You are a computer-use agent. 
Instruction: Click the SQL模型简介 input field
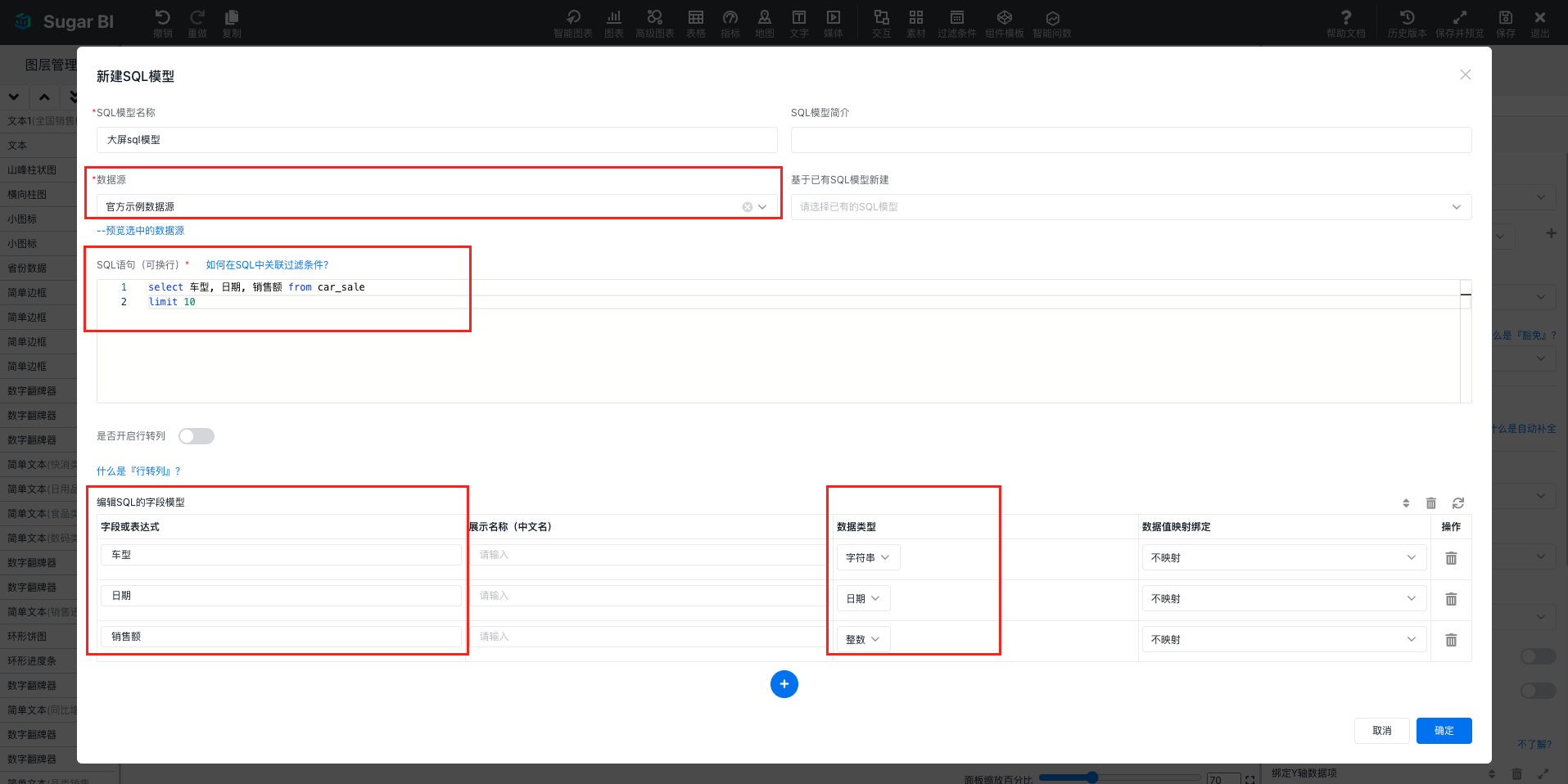tap(1131, 140)
